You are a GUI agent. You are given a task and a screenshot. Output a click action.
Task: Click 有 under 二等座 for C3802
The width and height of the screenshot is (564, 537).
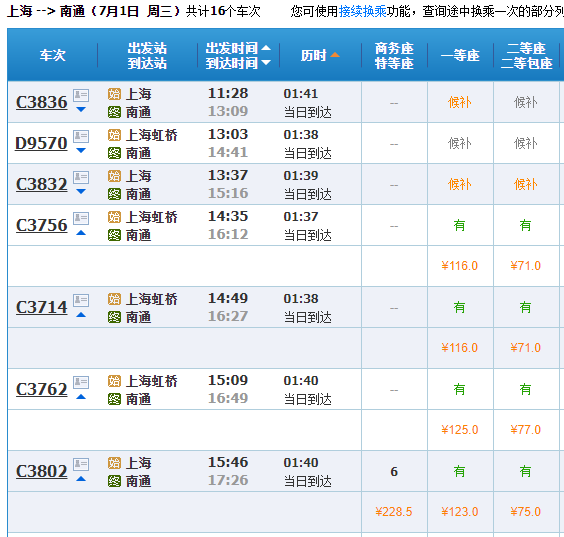[x=525, y=471]
